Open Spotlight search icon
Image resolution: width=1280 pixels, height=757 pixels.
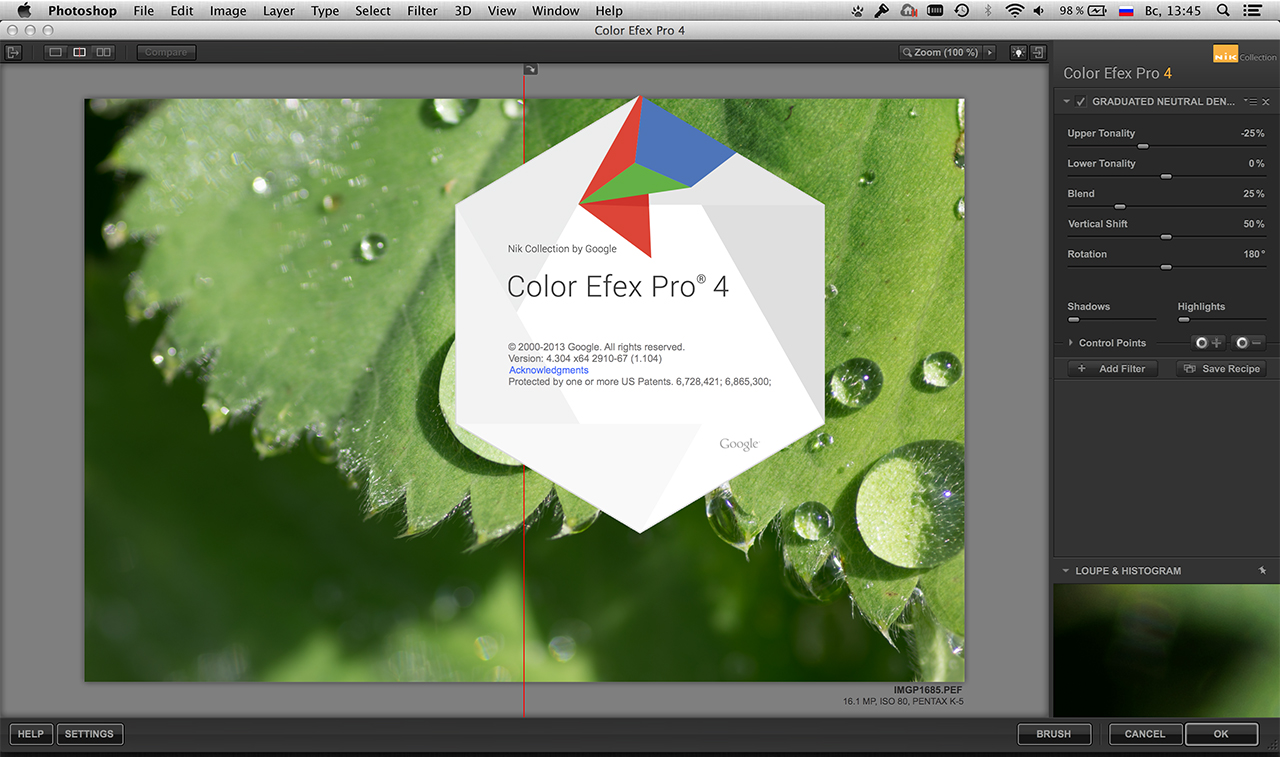pos(1223,11)
